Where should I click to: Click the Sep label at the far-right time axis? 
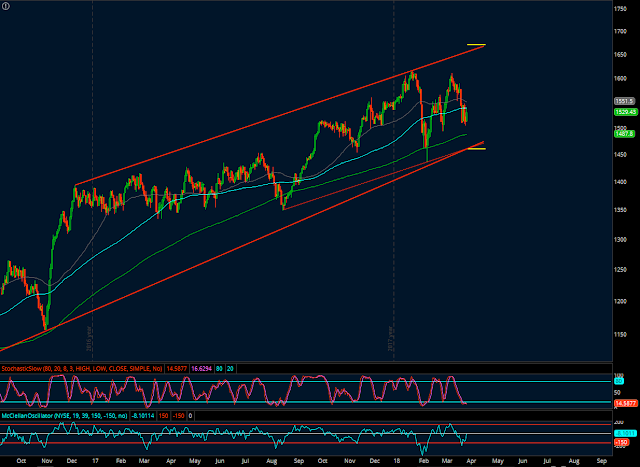[x=602, y=461]
